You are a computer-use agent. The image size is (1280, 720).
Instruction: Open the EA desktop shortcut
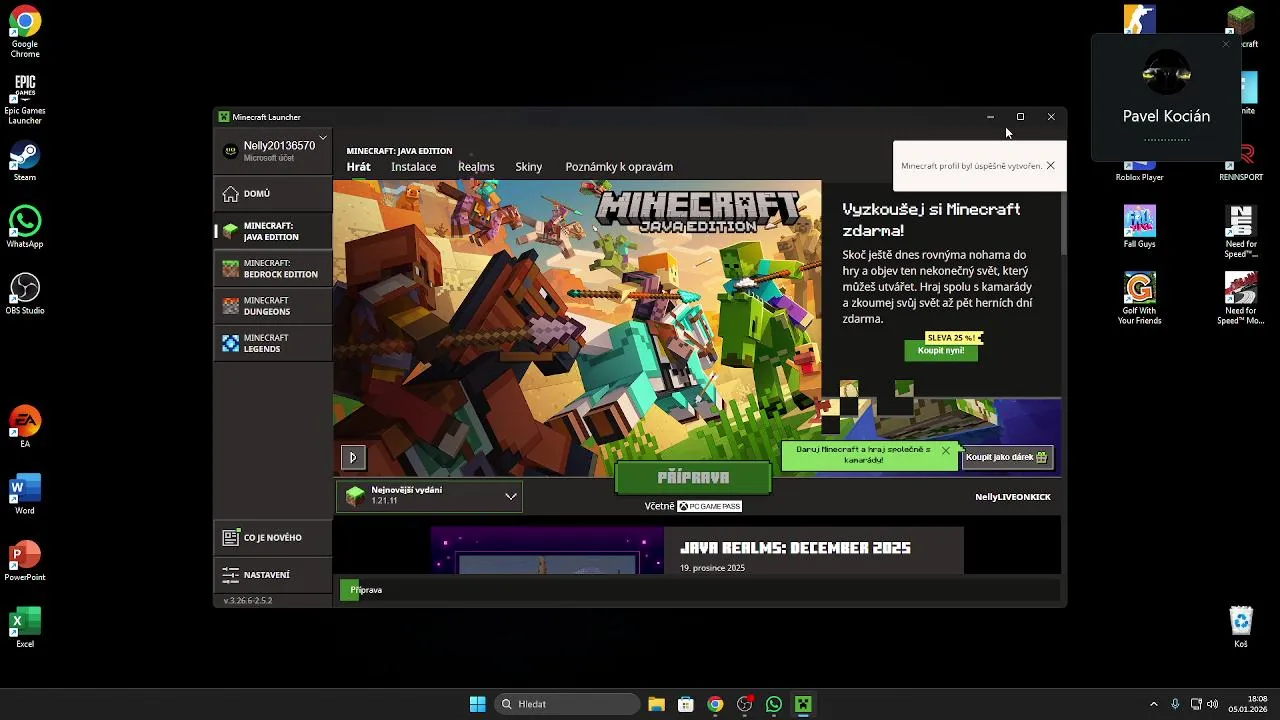tap(25, 428)
